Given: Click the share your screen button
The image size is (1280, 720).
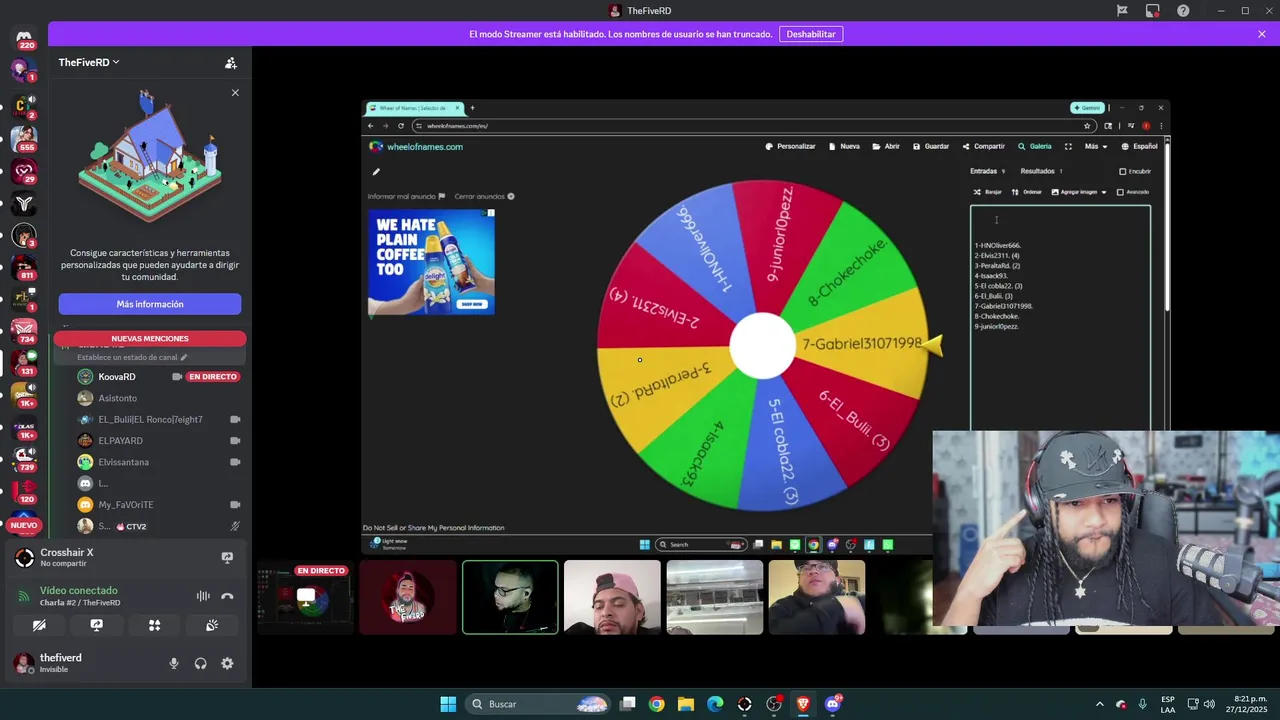Looking at the screenshot, I should pyautogui.click(x=97, y=625).
